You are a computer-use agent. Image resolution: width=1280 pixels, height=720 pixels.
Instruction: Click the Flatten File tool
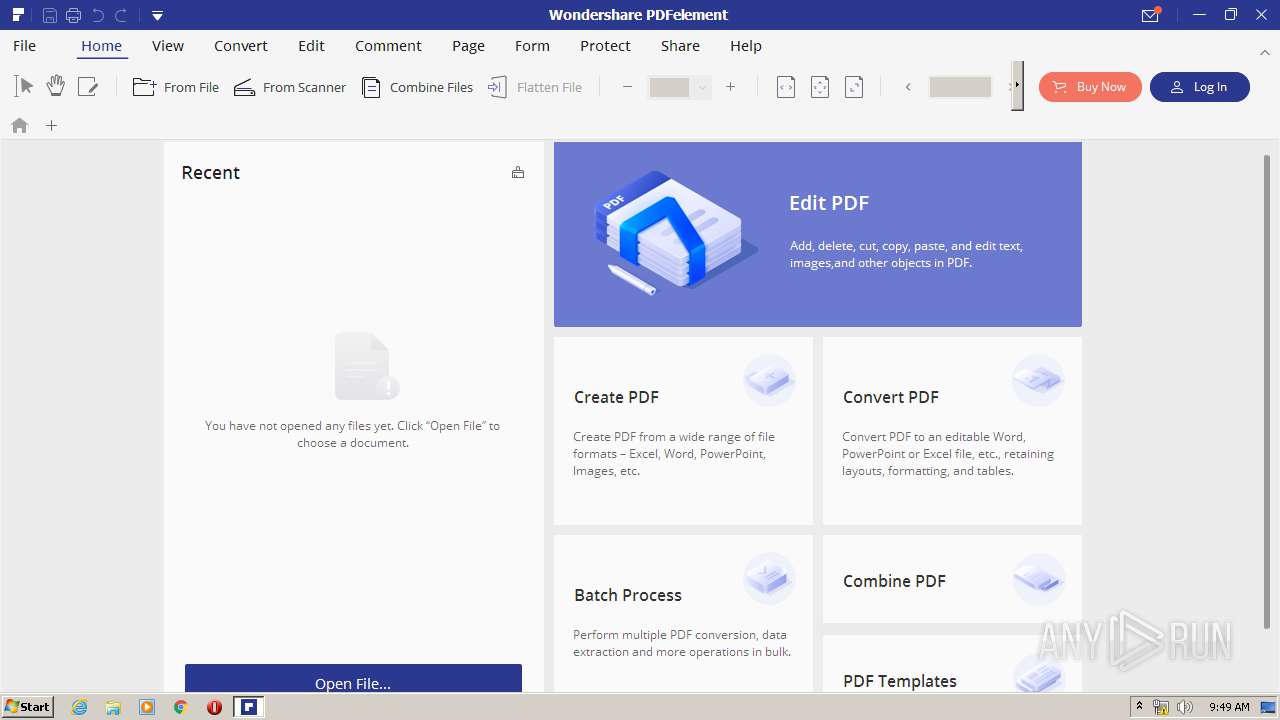point(535,87)
